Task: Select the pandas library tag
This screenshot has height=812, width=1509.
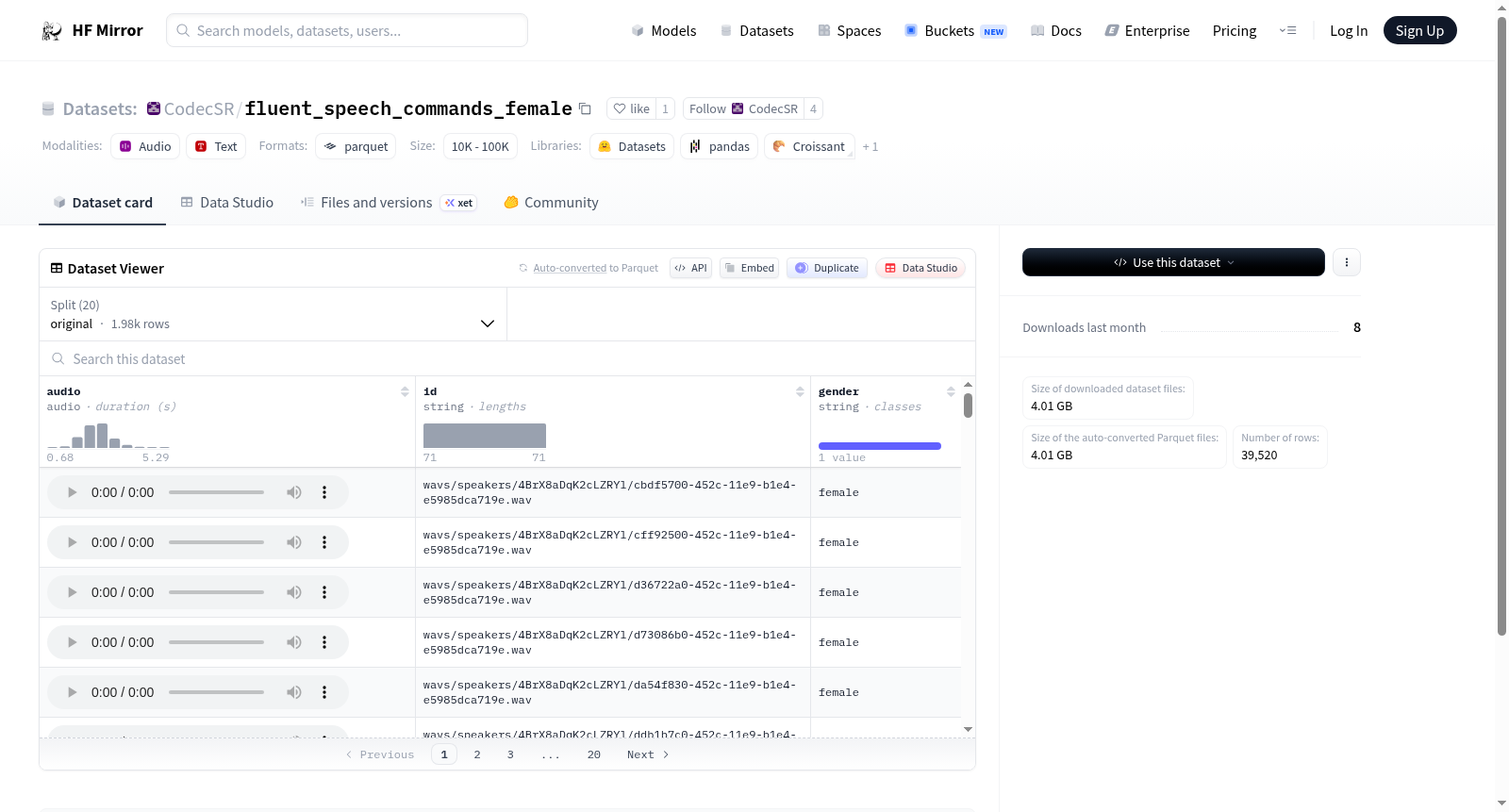Action: pos(719,146)
